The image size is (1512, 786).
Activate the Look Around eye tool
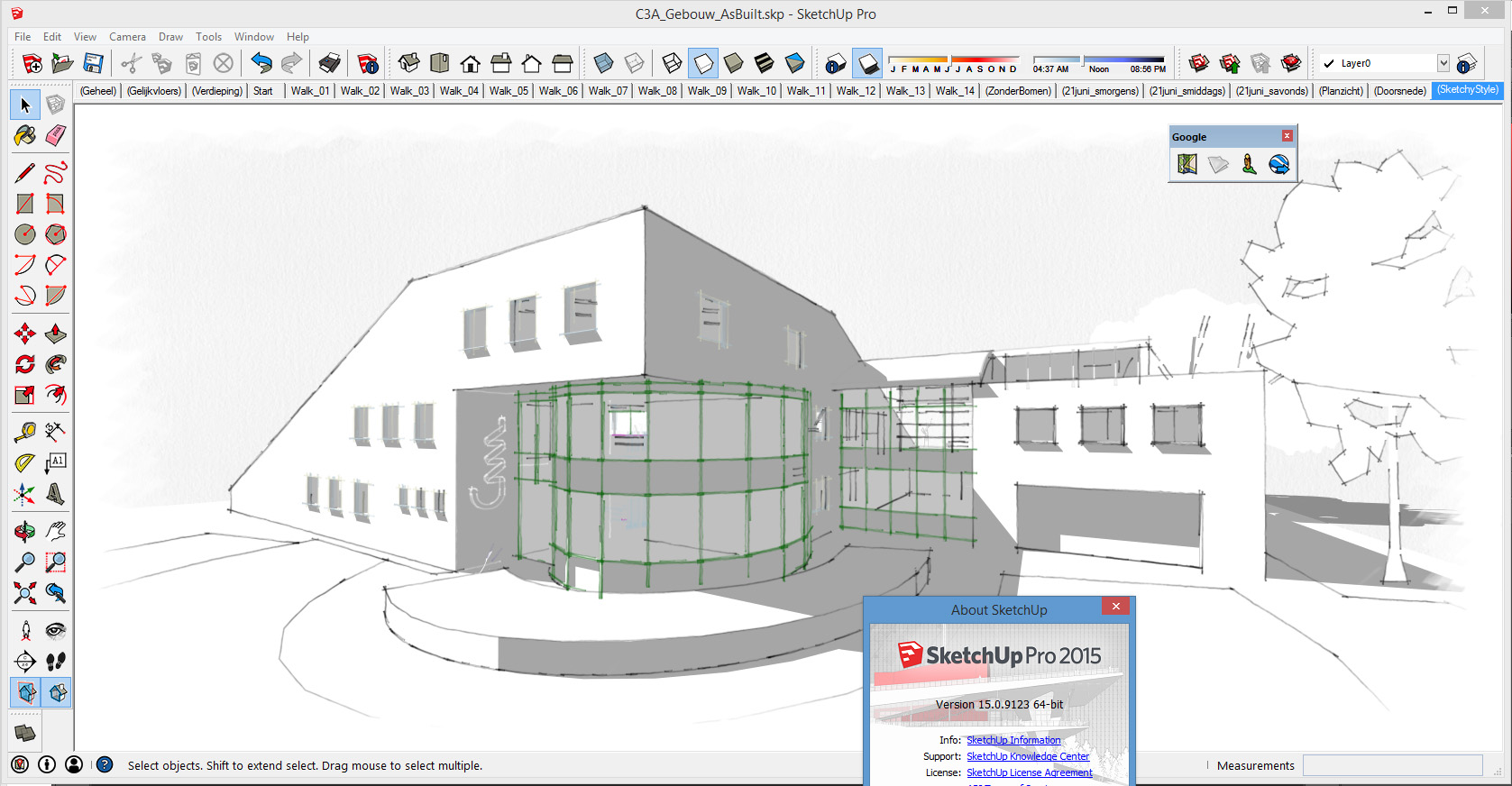(56, 631)
